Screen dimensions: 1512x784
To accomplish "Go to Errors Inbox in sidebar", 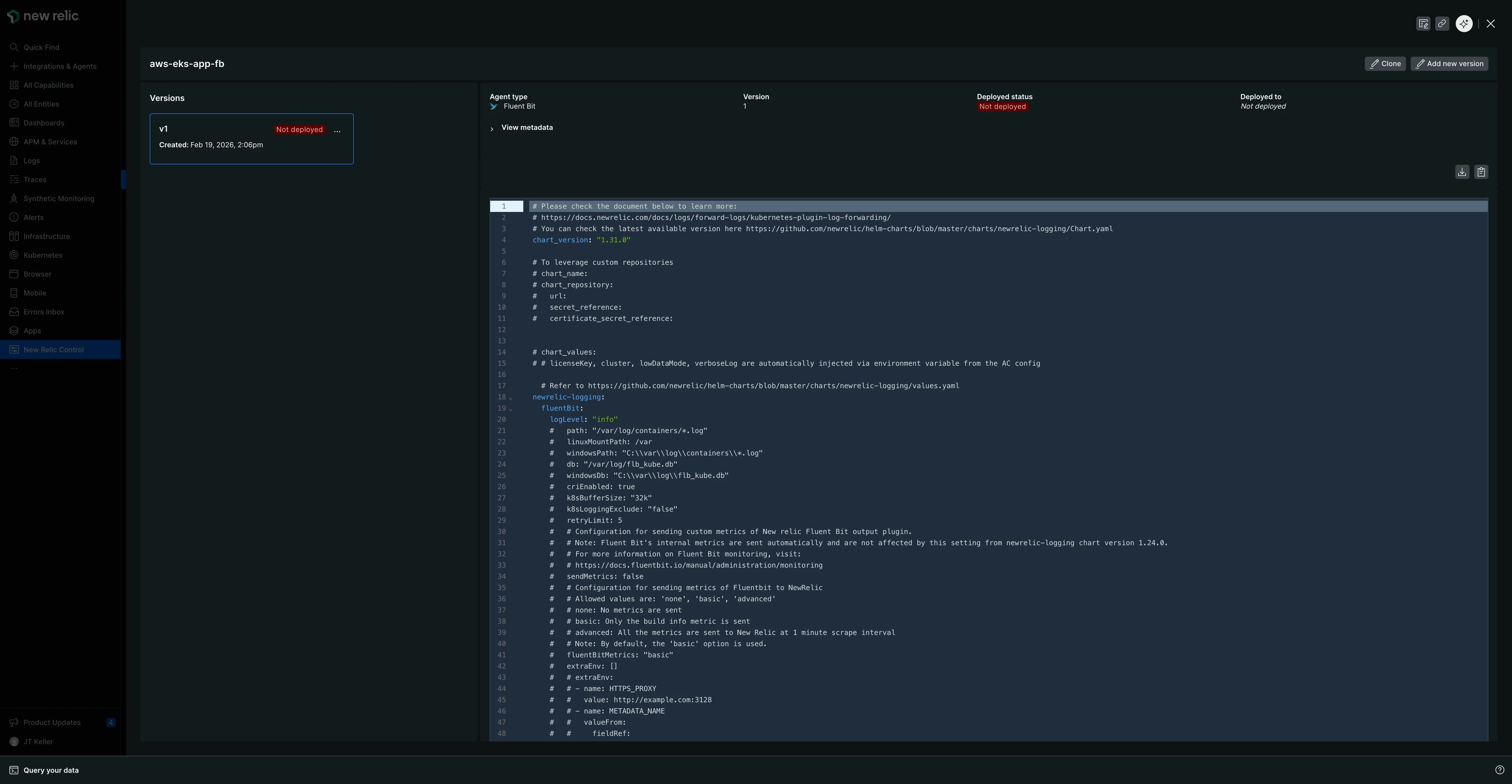I will coord(43,312).
